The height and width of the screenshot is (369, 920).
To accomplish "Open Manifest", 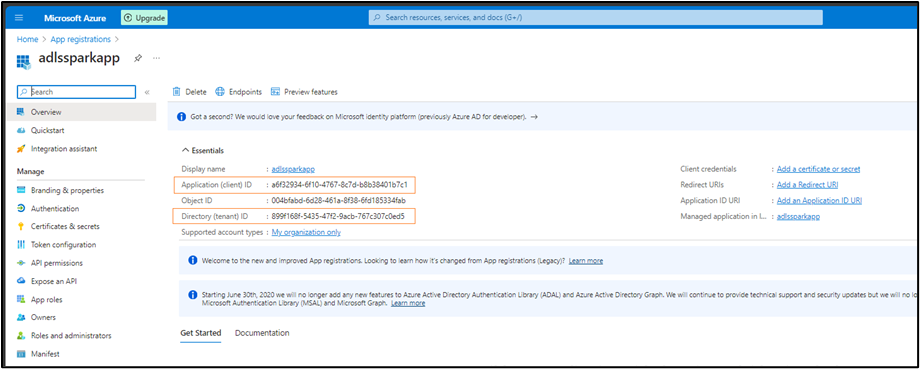I will point(45,354).
